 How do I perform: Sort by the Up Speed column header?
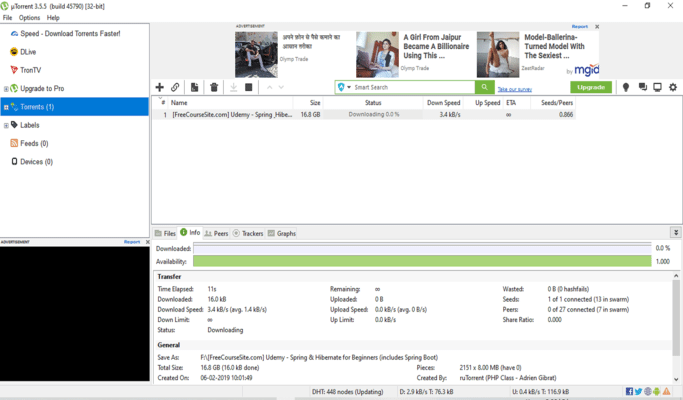pos(483,103)
